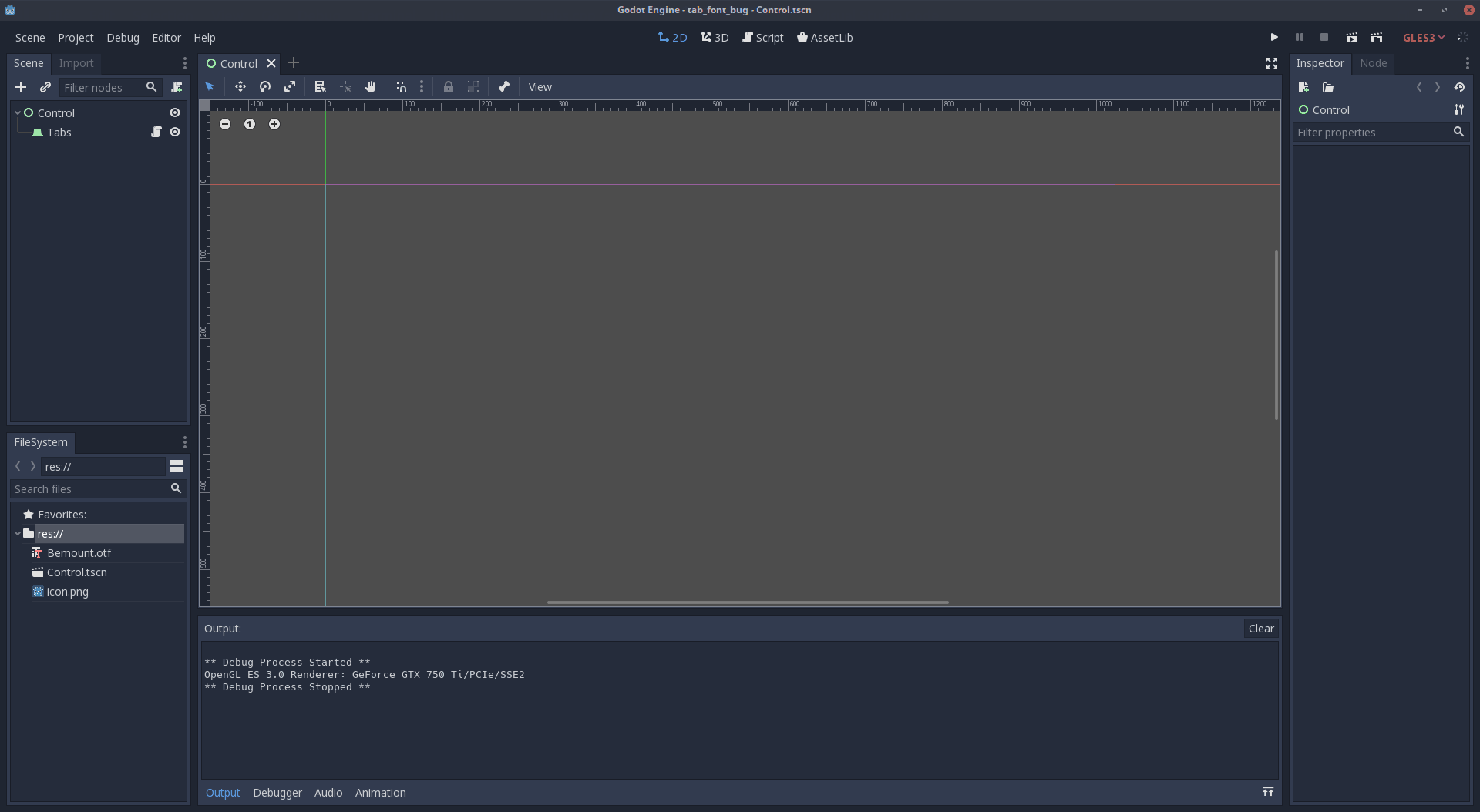Viewport: 1480px width, 812px height.
Task: Lock the selected node from moving
Action: (x=449, y=86)
